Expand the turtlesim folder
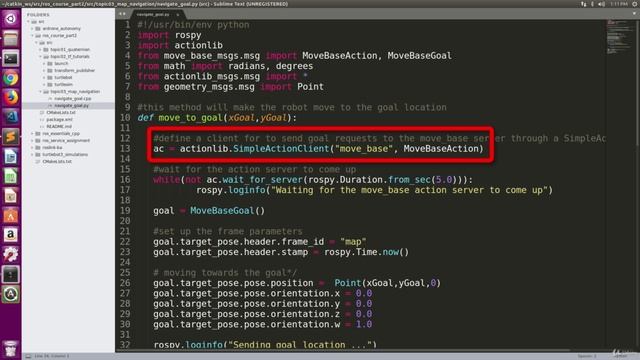Image resolution: width=640 pixels, height=360 pixels. click(x=44, y=84)
